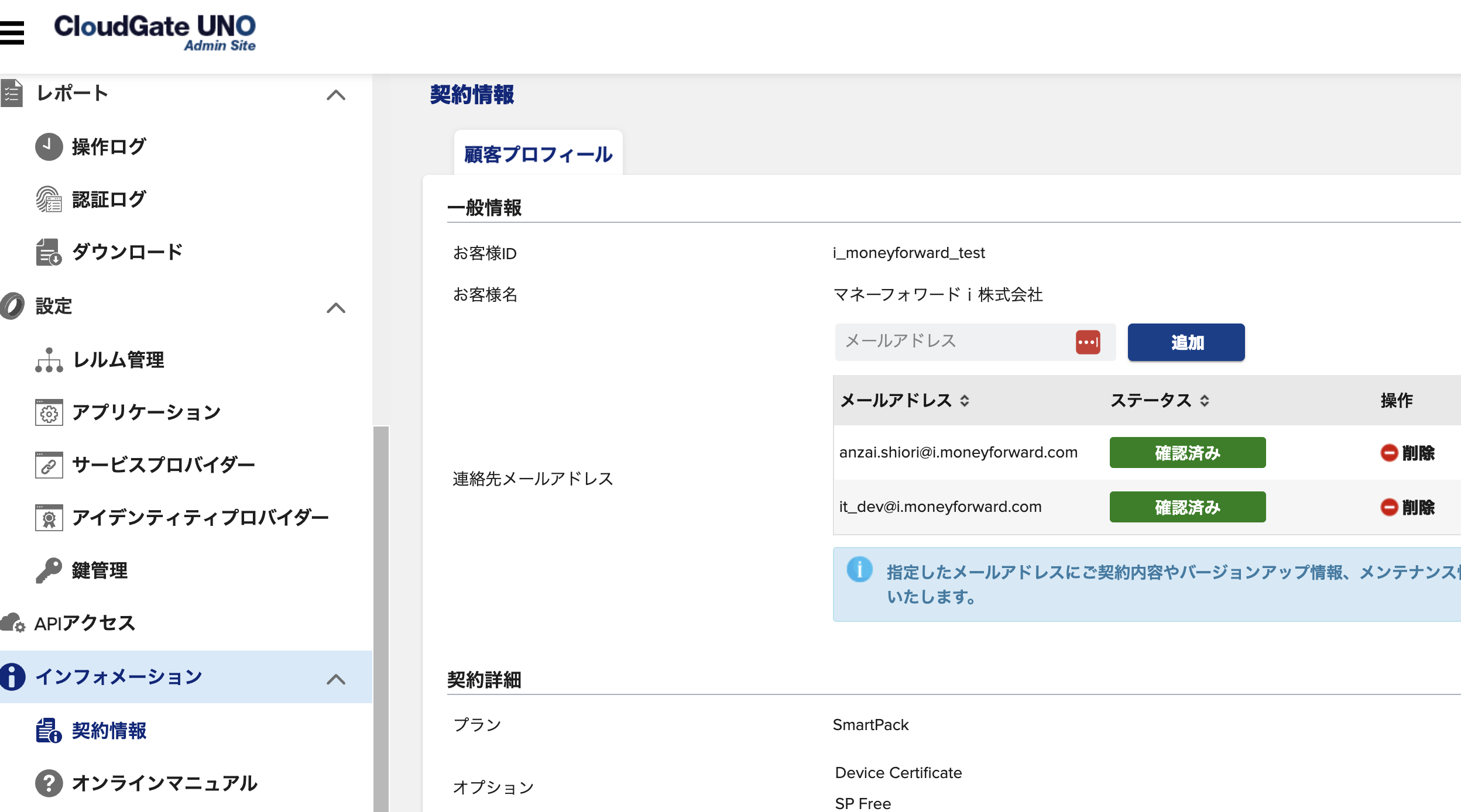Image resolution: width=1461 pixels, height=812 pixels.
Task: Click red delete icon for anzai.shiori row
Action: point(1389,453)
